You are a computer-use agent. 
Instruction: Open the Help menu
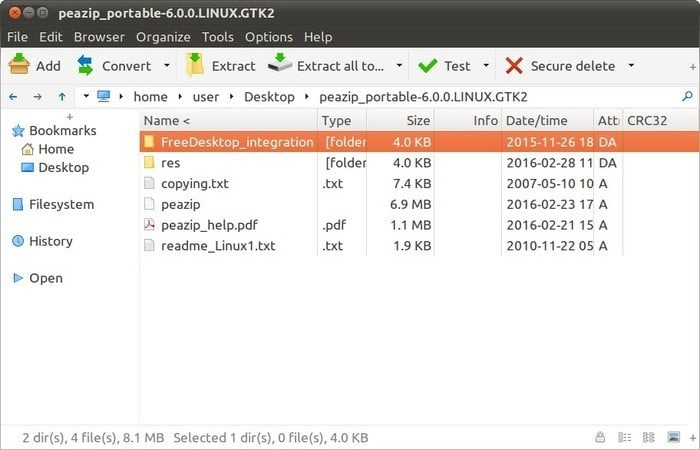[x=318, y=37]
